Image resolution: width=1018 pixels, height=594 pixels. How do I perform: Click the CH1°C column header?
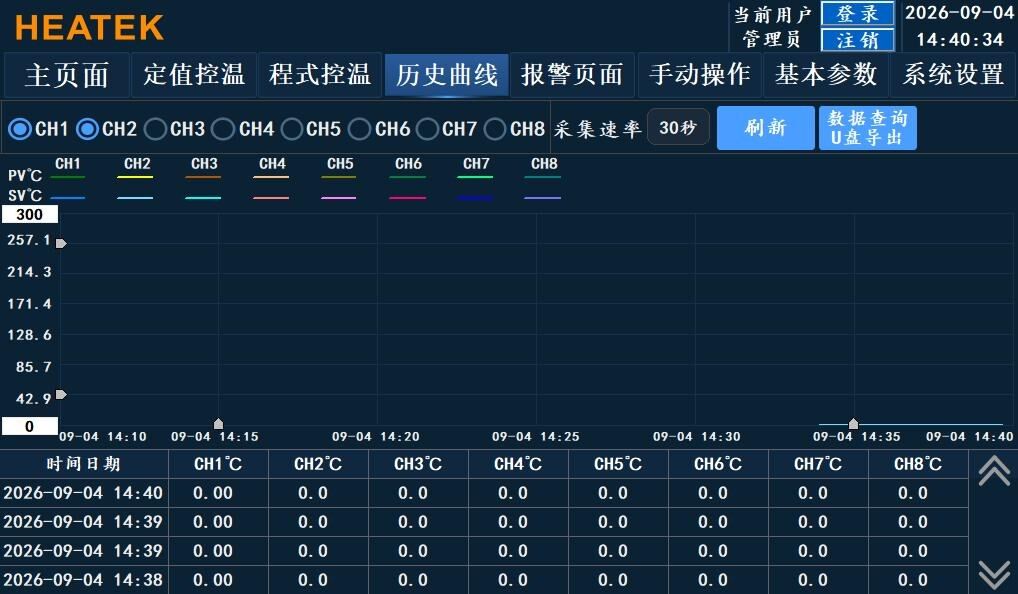point(218,464)
